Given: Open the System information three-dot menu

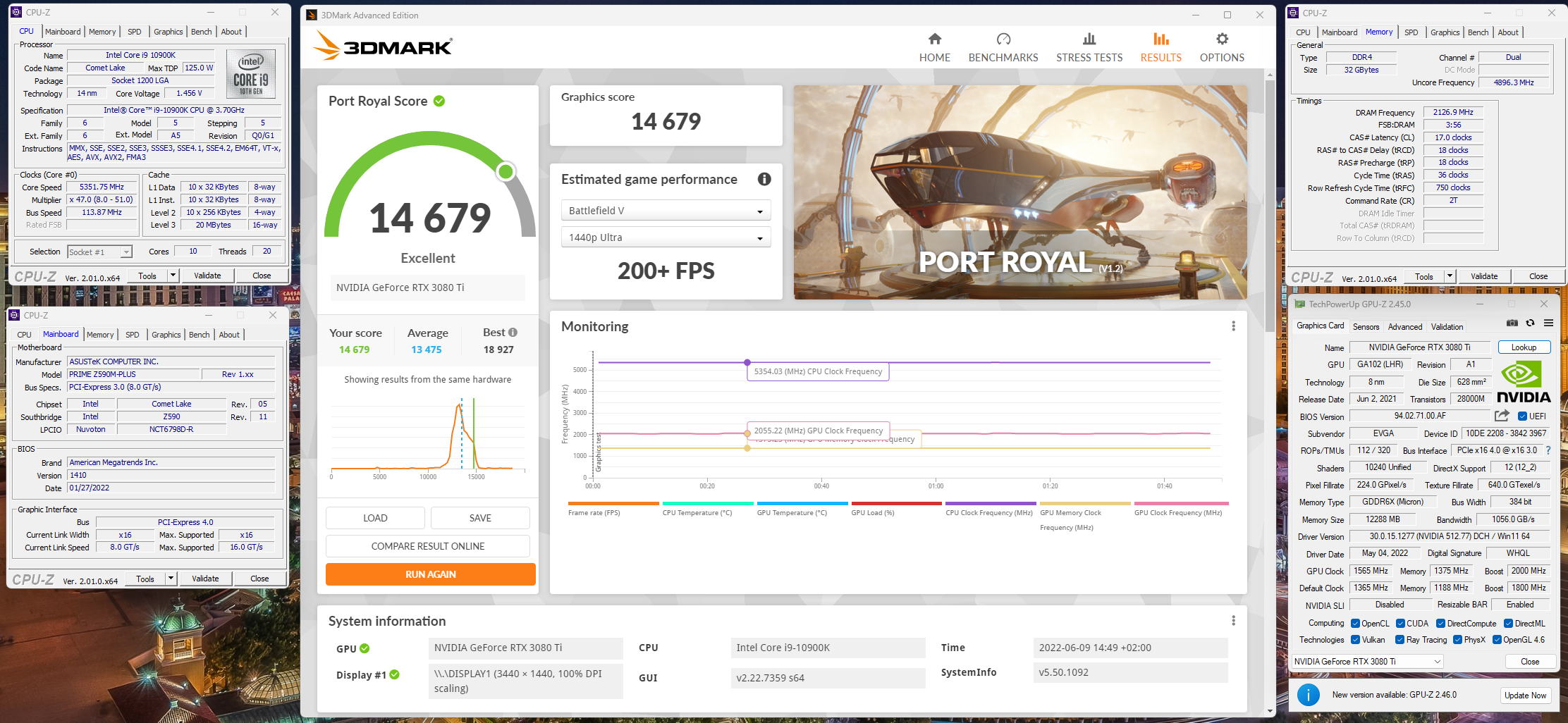Looking at the screenshot, I should tap(1233, 621).
